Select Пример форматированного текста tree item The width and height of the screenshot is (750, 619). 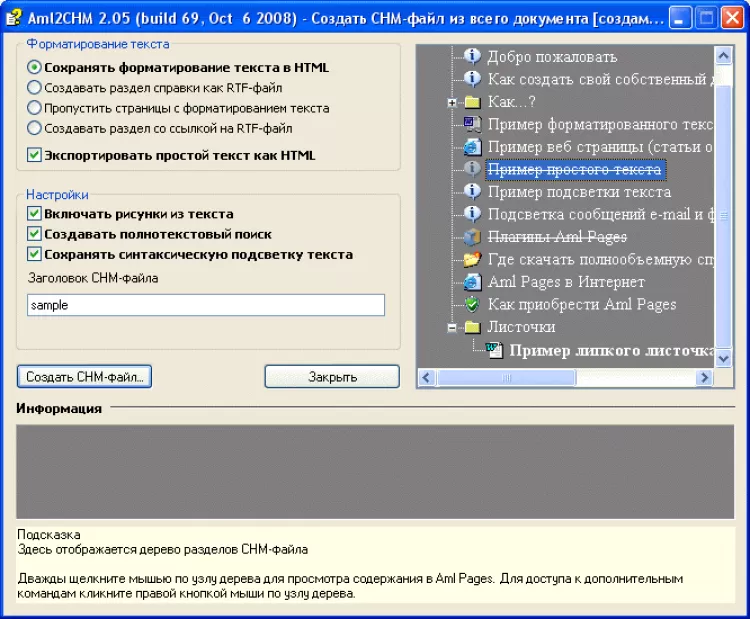[x=600, y=124]
